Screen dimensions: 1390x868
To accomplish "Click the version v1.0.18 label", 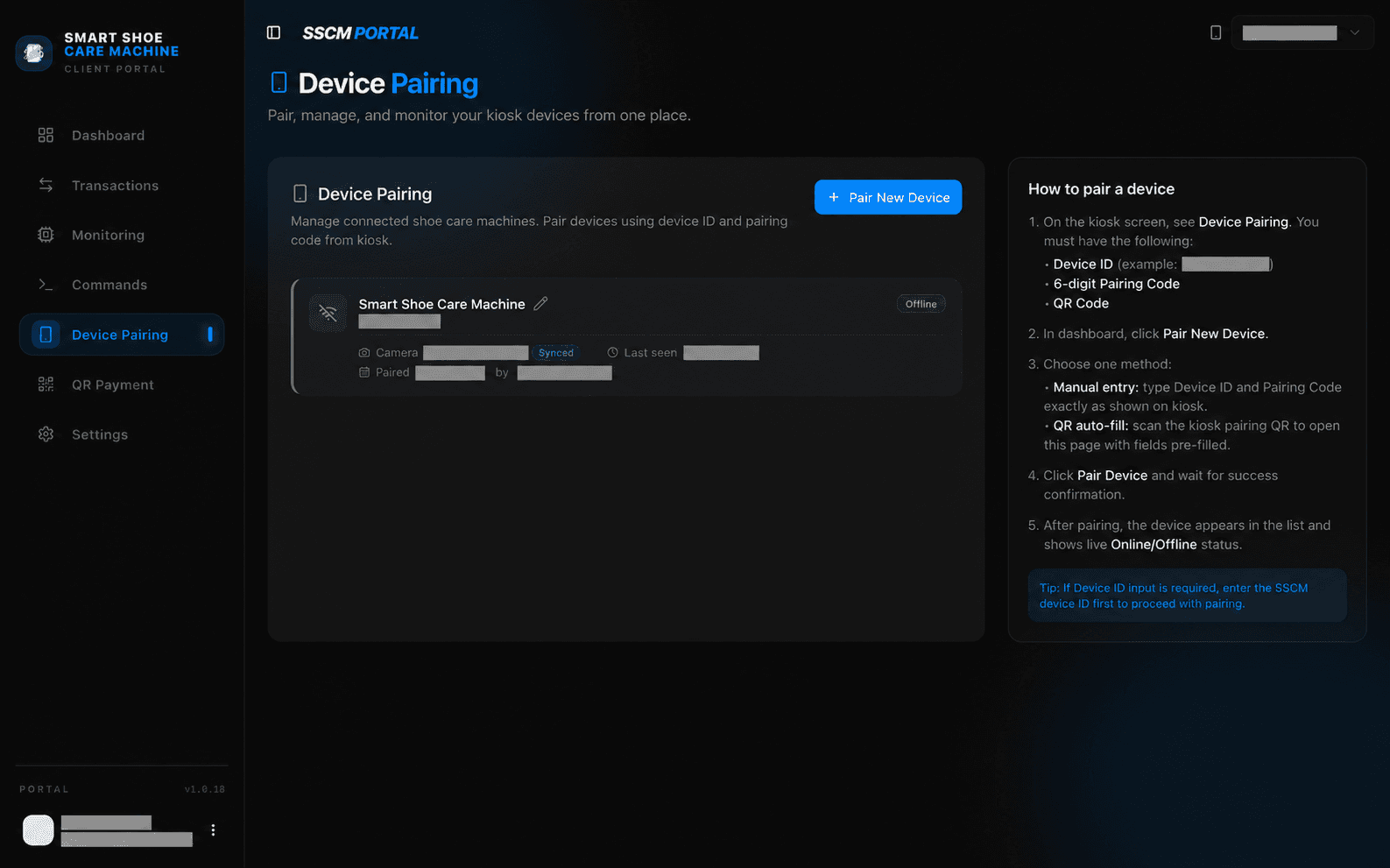I will [x=205, y=789].
